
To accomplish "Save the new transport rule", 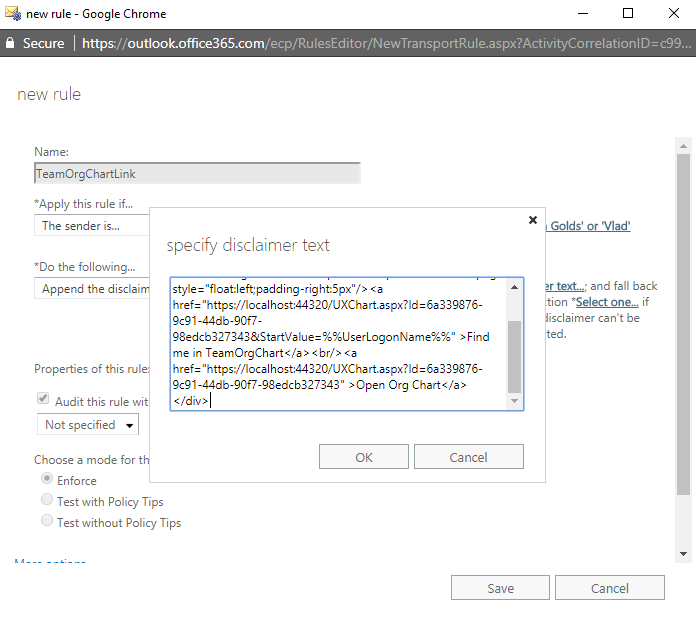I will pos(500,588).
